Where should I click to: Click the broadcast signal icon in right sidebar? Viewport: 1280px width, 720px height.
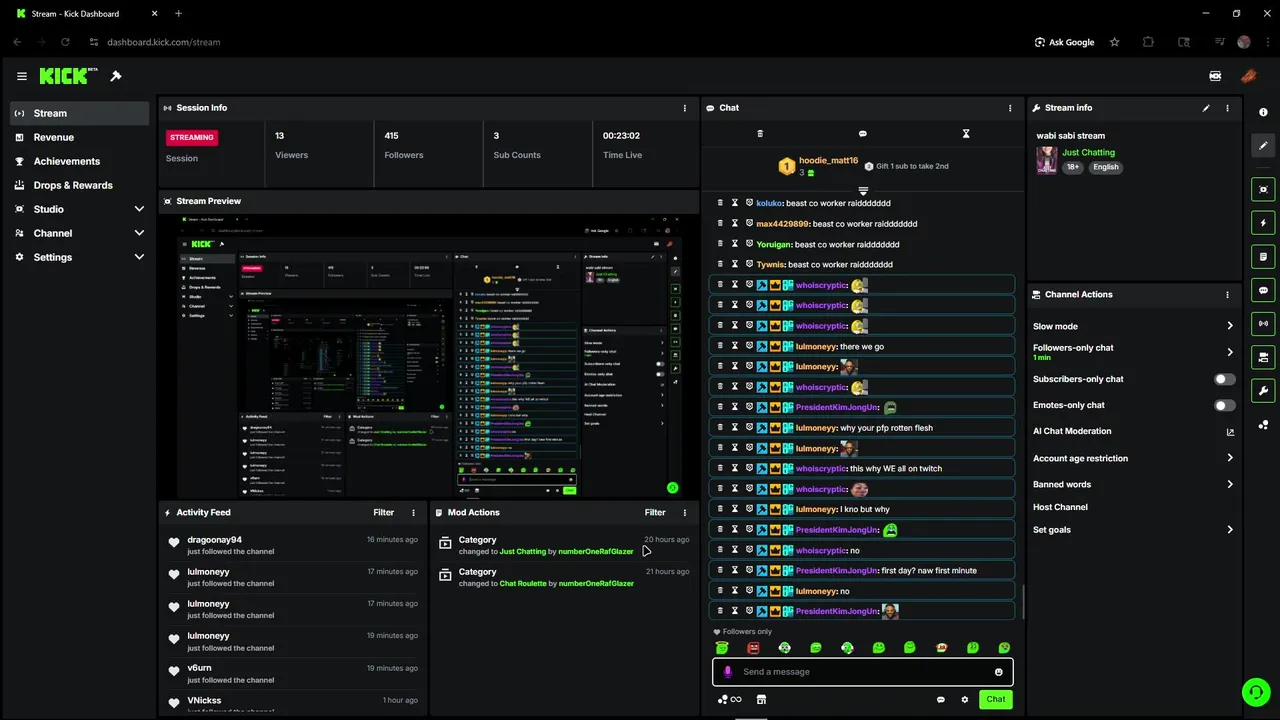point(1263,324)
